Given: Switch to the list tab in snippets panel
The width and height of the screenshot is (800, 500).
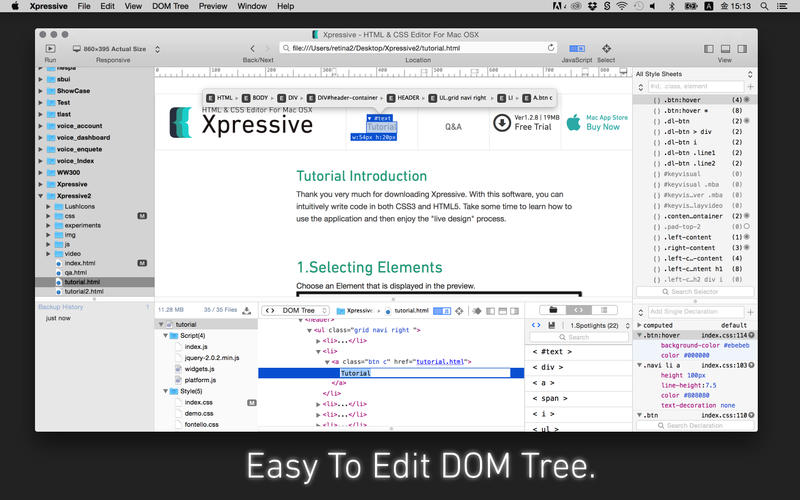Looking at the screenshot, I should pos(604,310).
